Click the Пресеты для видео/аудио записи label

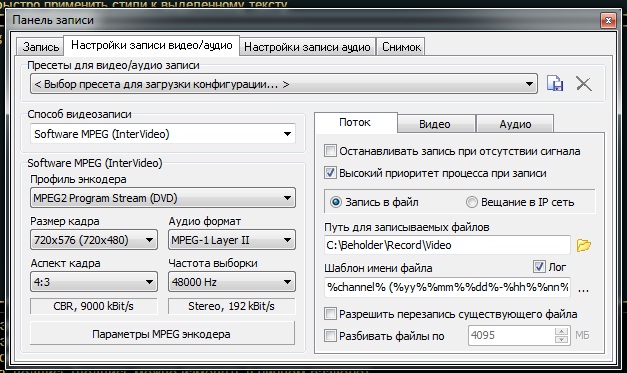(x=113, y=65)
